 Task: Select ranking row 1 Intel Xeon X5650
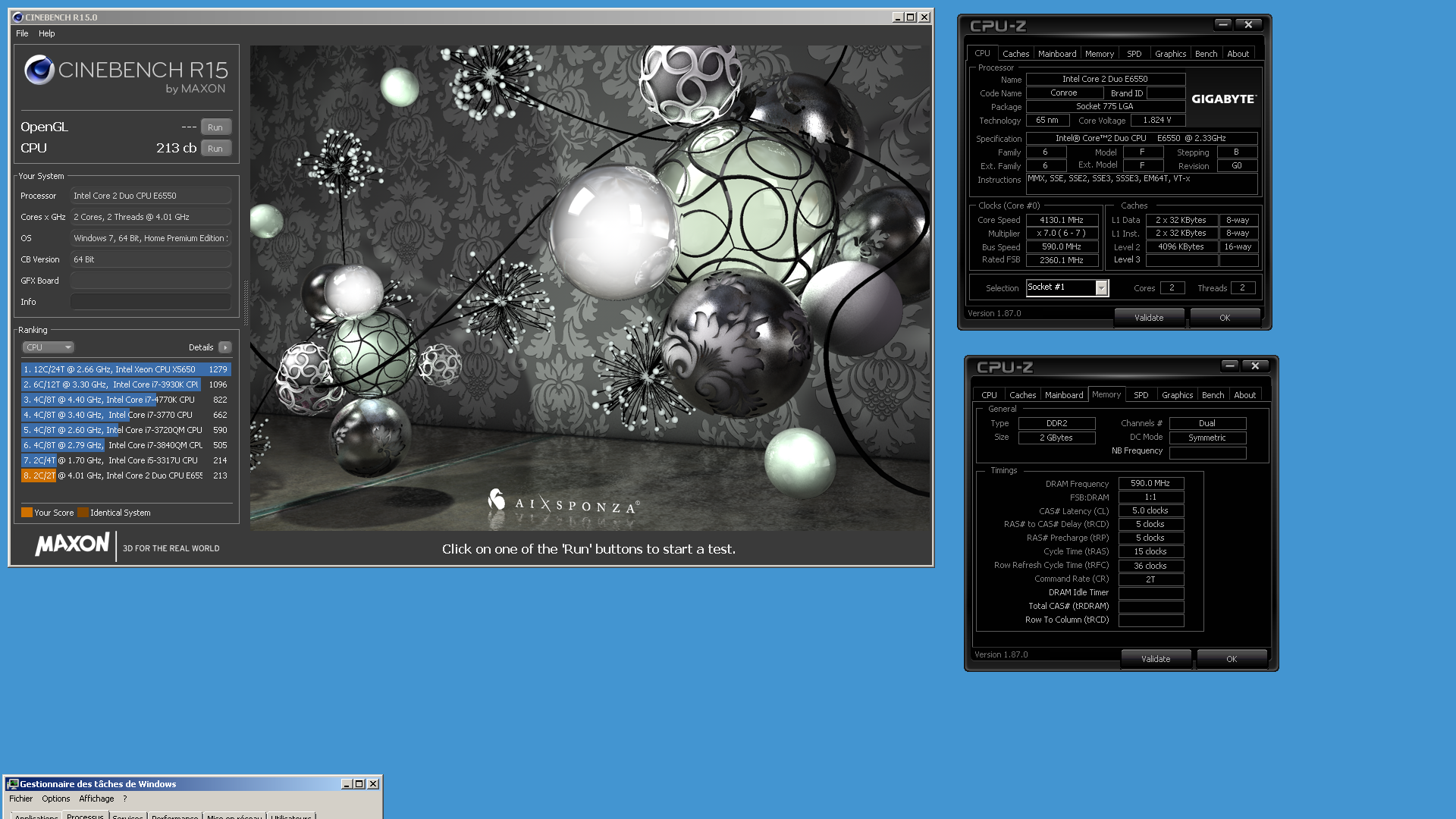coord(126,369)
